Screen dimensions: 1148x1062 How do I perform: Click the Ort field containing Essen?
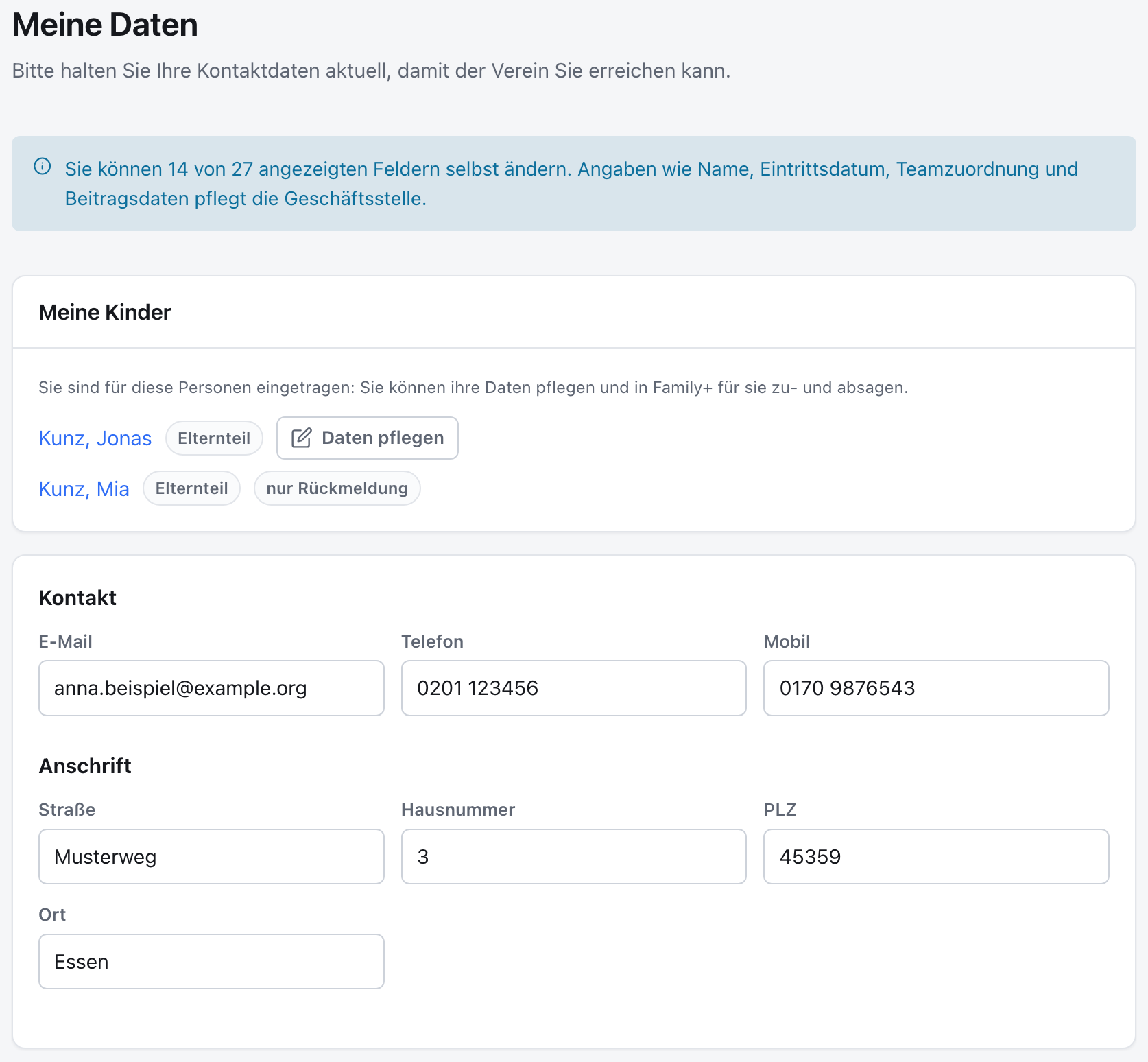pos(211,962)
